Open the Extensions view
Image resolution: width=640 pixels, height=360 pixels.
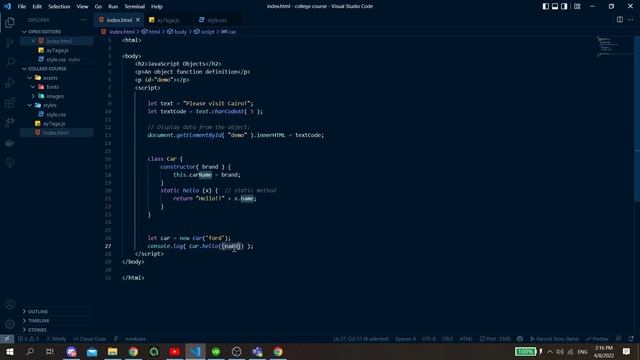pyautogui.click(x=10, y=102)
